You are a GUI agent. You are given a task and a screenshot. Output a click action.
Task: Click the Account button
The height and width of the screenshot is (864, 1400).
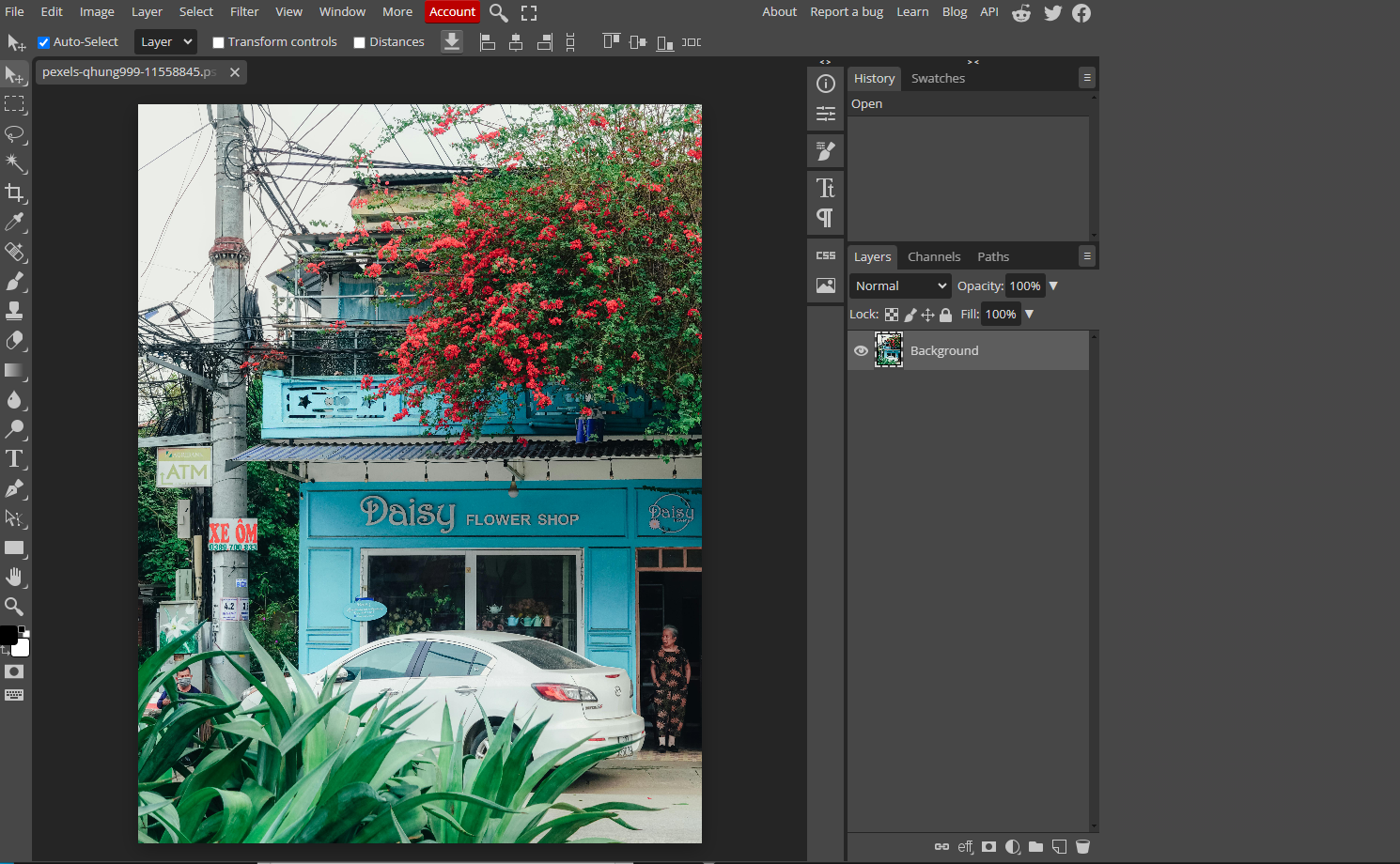pyautogui.click(x=452, y=11)
